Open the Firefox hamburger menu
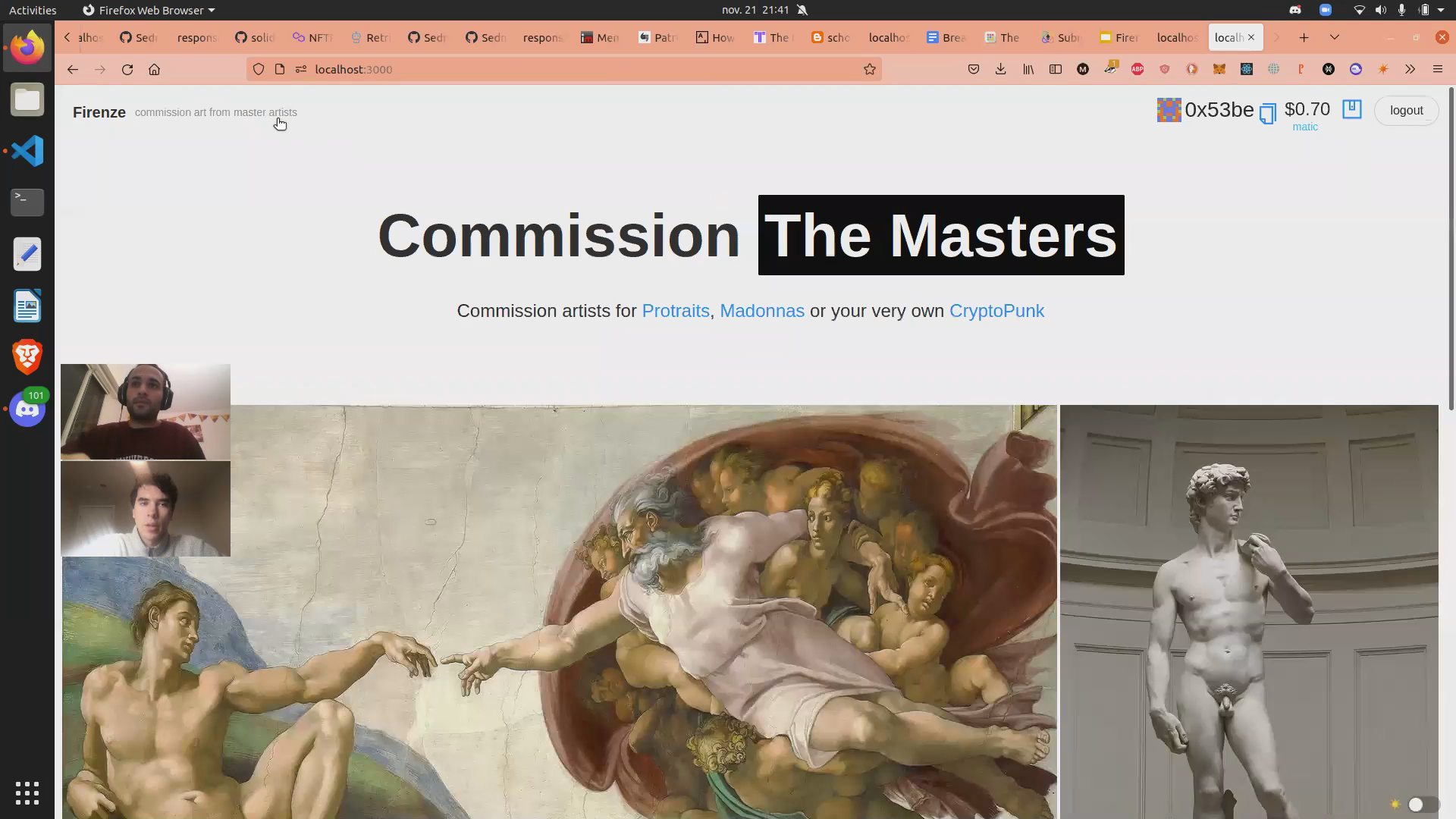 pyautogui.click(x=1438, y=69)
